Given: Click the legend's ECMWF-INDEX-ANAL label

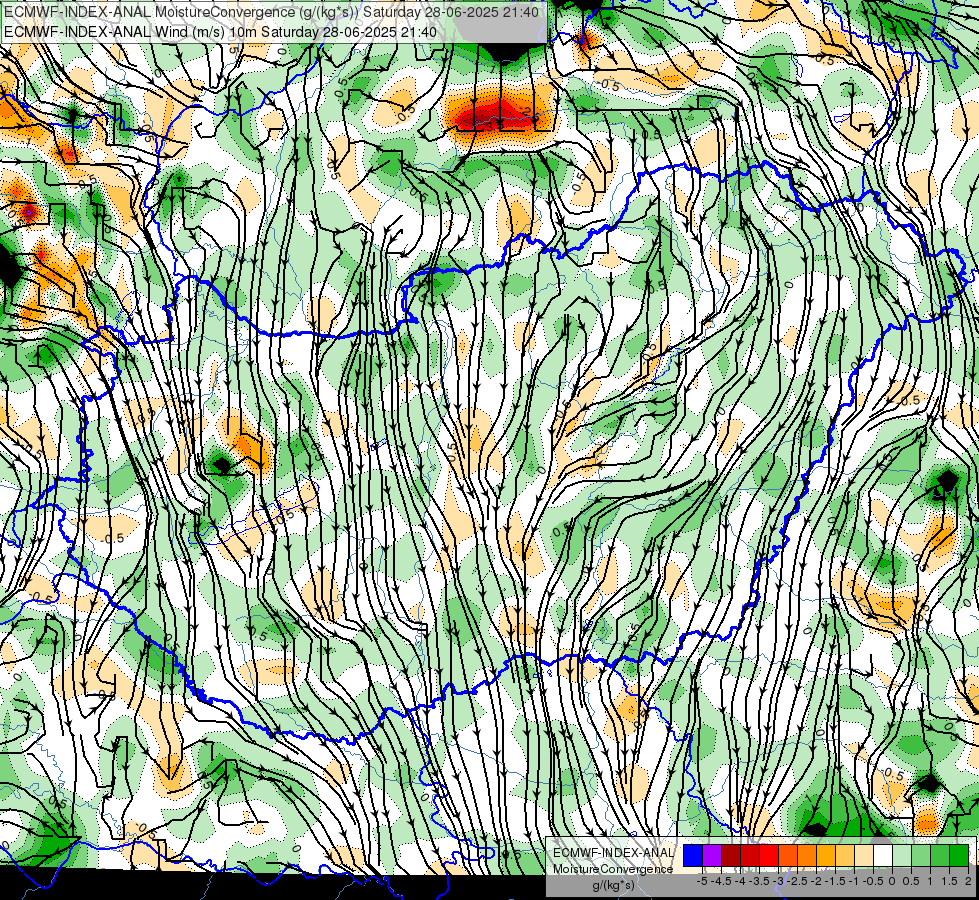Looking at the screenshot, I should point(613,853).
